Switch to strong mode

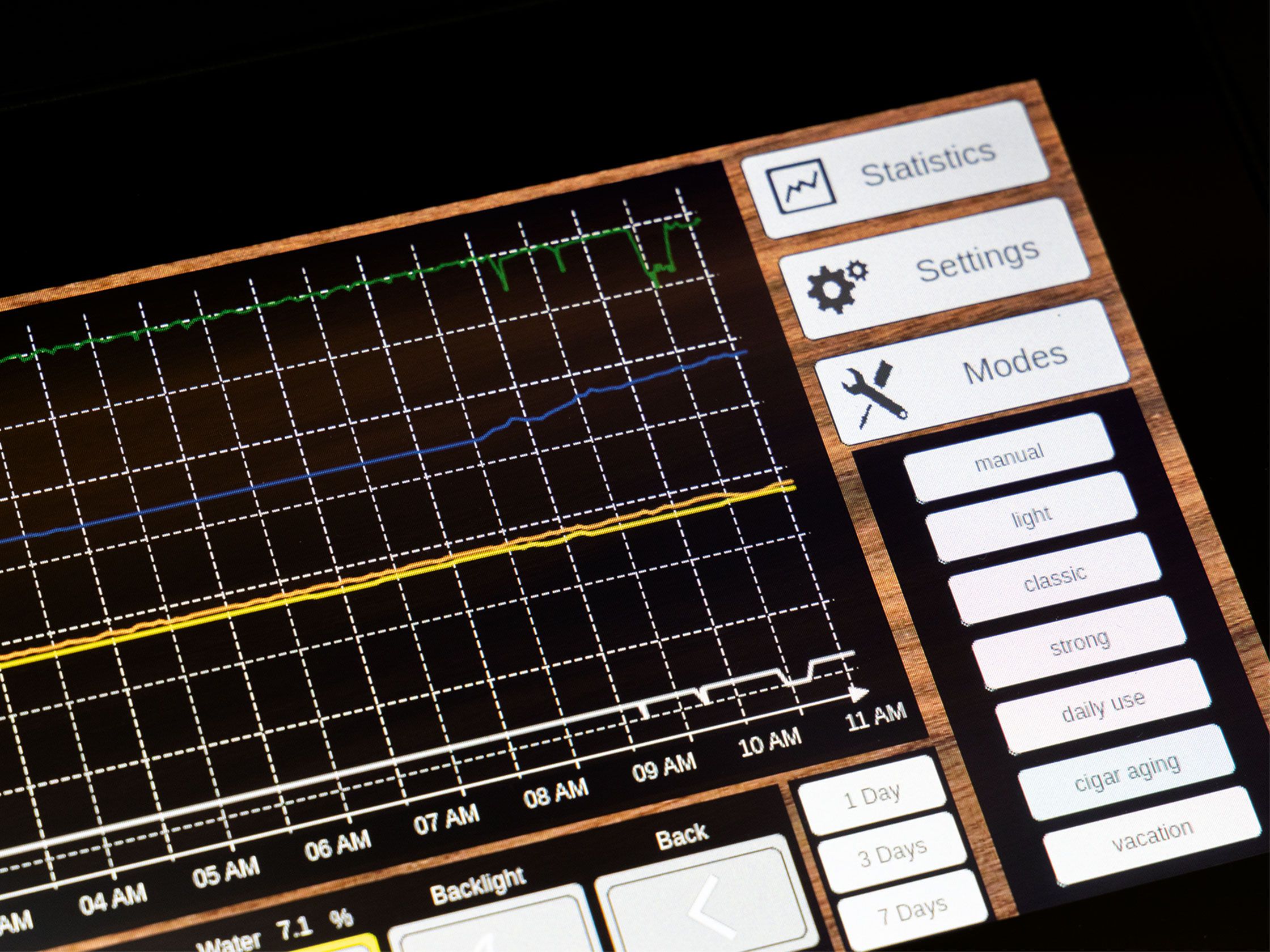click(x=1079, y=643)
